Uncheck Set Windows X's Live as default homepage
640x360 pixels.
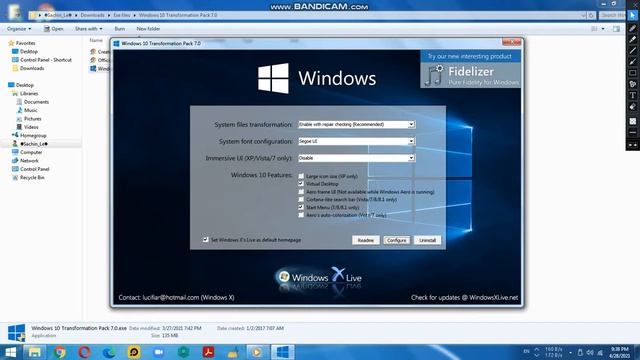(x=205, y=240)
